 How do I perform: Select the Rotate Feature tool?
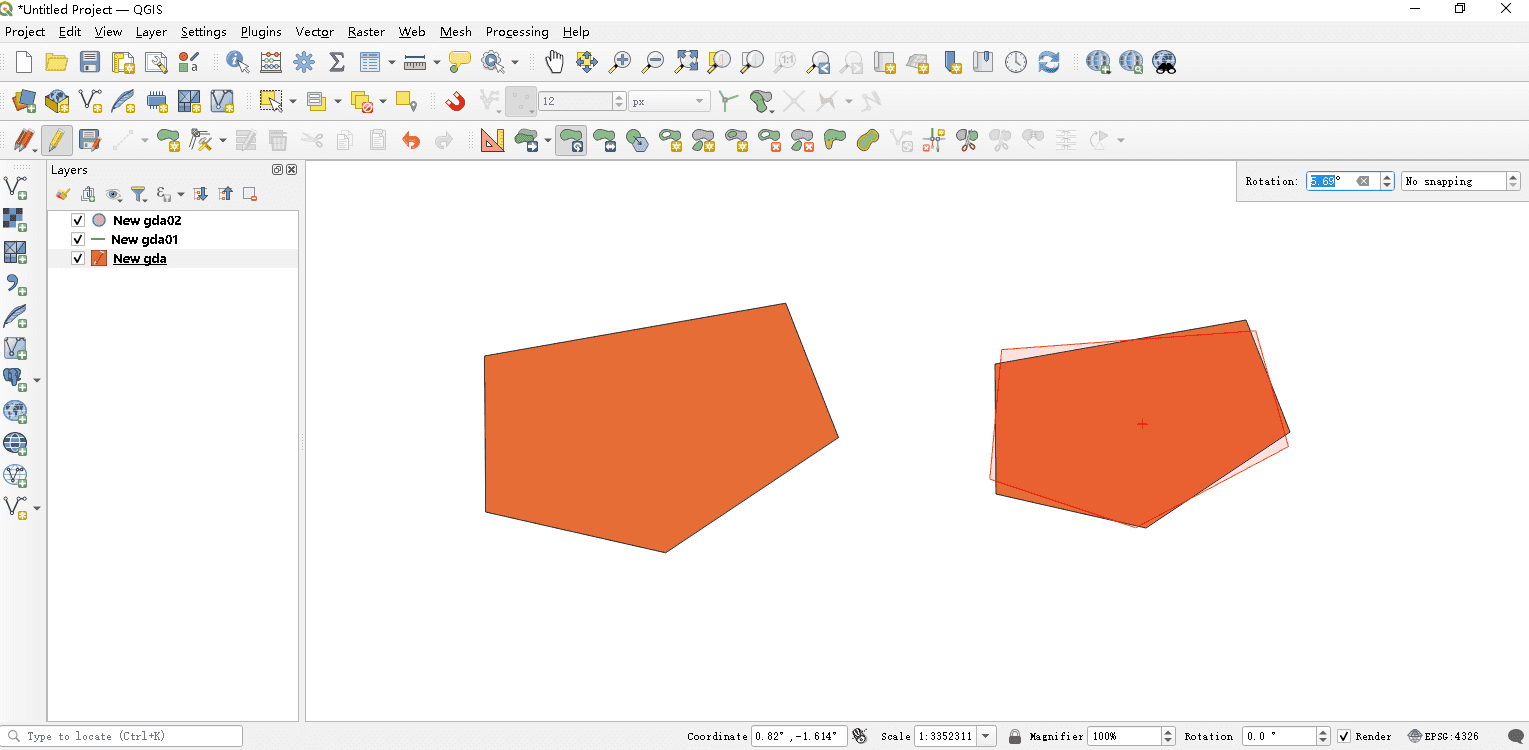point(572,140)
